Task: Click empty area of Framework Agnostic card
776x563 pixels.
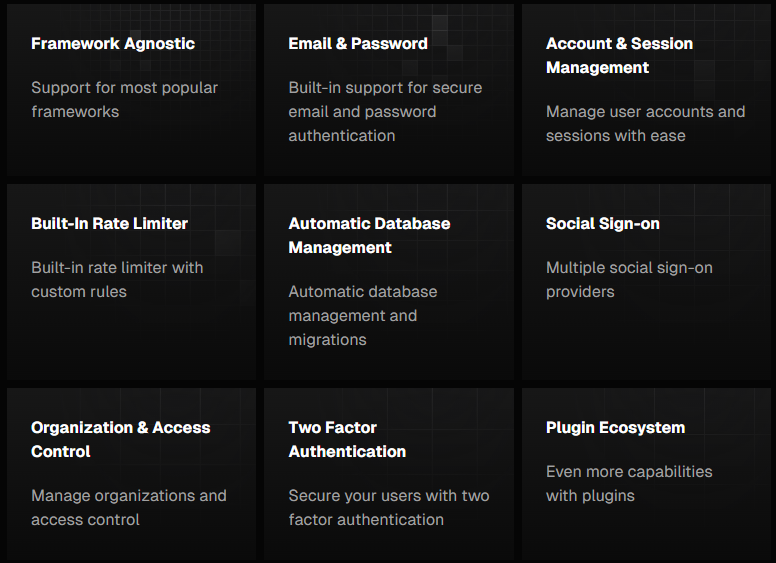Action: point(131,148)
